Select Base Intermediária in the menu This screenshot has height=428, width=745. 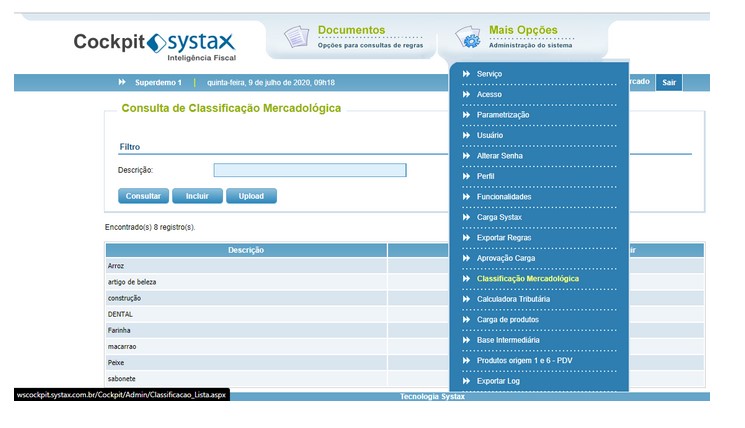tap(508, 340)
